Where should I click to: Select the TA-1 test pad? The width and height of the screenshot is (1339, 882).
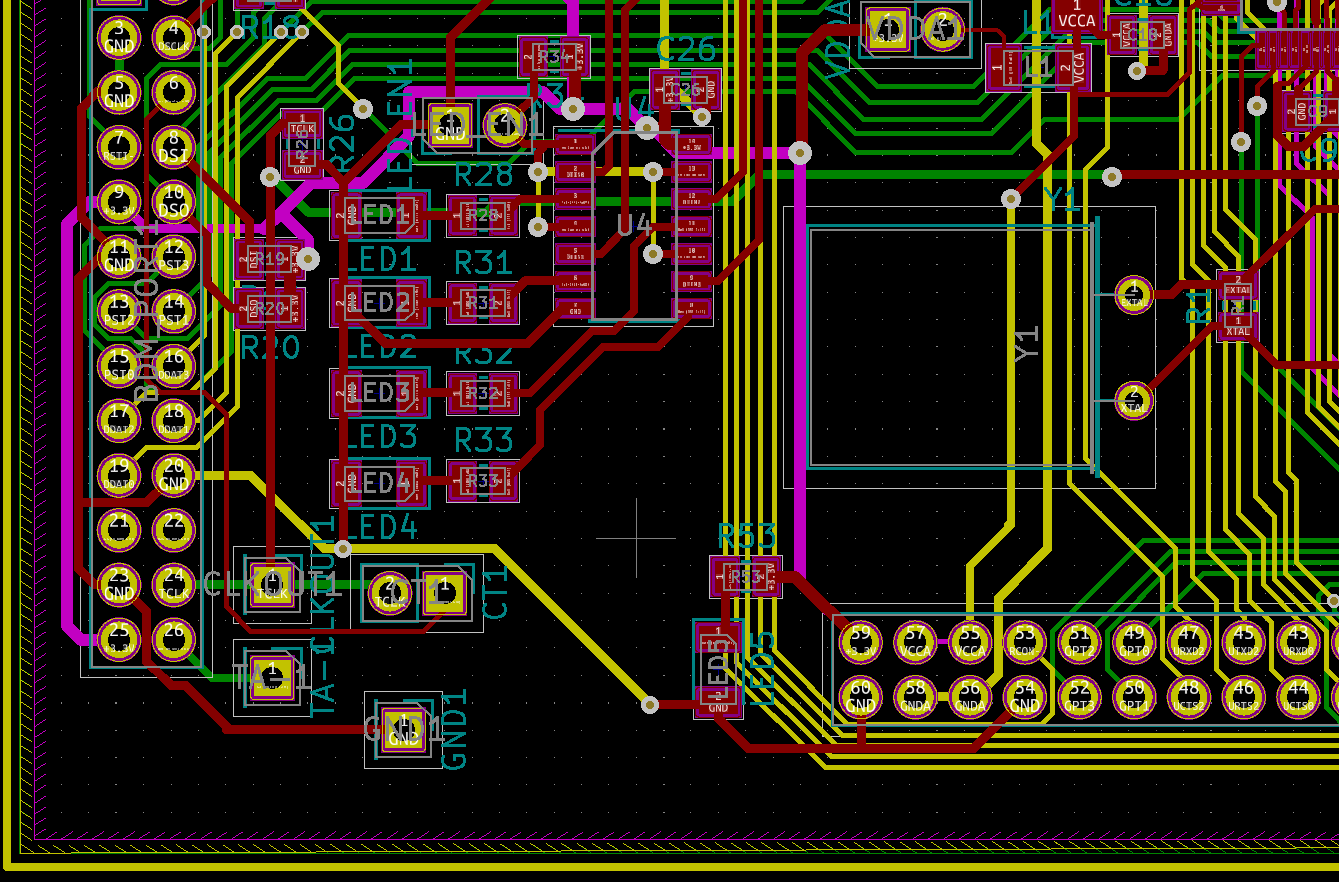(272, 678)
